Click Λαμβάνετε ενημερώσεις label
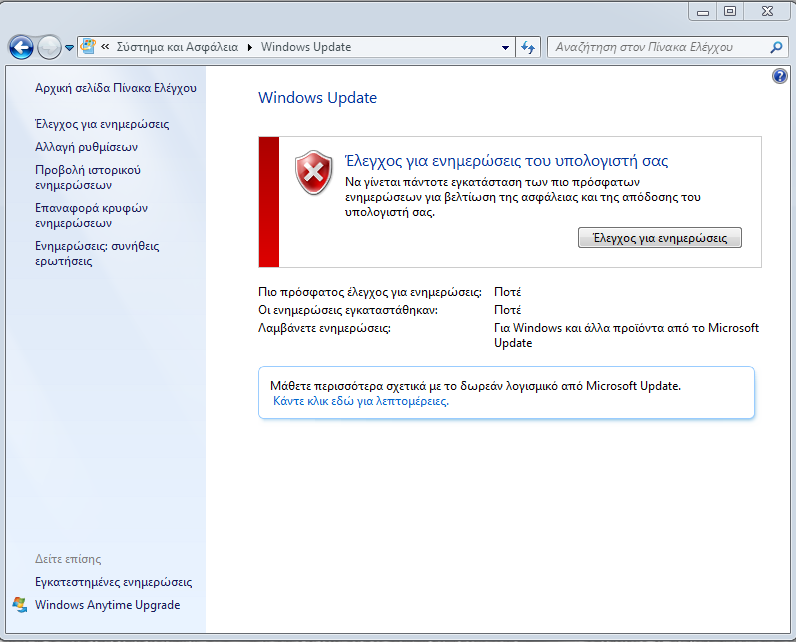The width and height of the screenshot is (796, 642). click(x=324, y=328)
